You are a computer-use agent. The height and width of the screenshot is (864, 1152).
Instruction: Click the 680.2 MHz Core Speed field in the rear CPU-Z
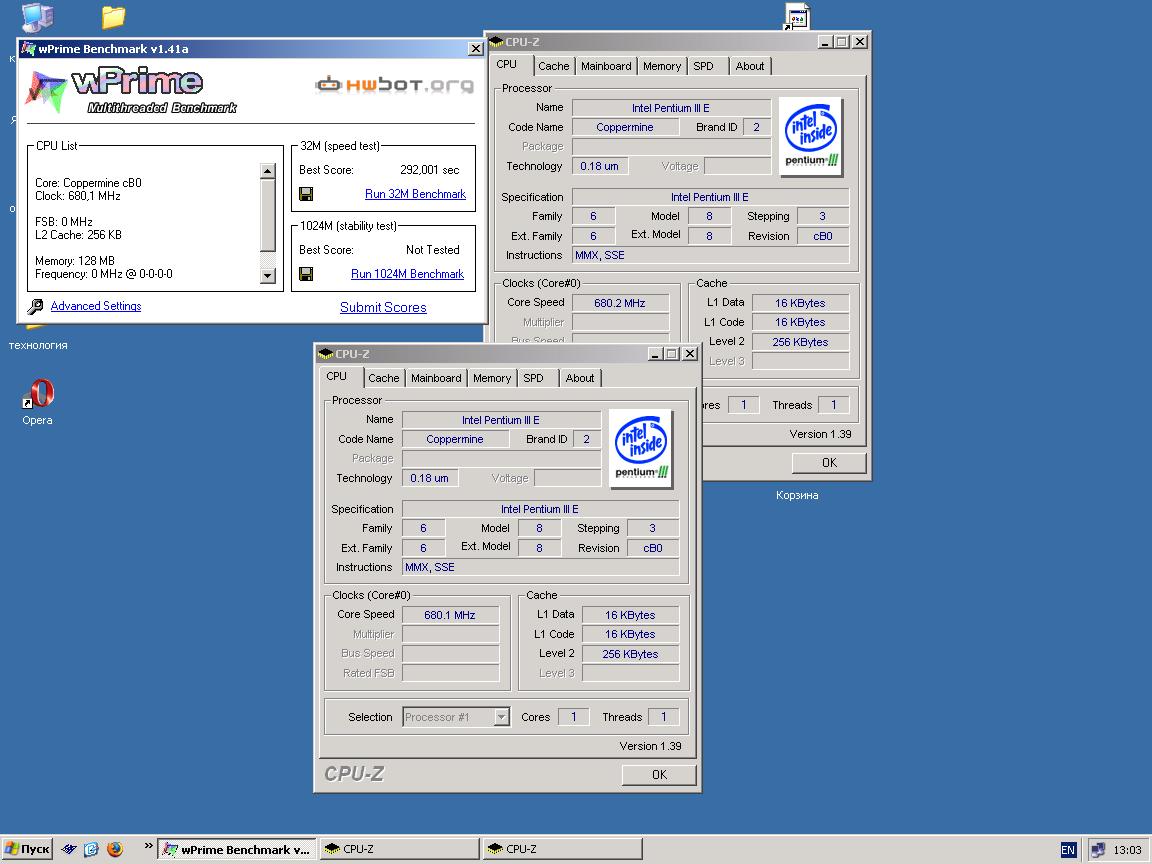click(620, 303)
